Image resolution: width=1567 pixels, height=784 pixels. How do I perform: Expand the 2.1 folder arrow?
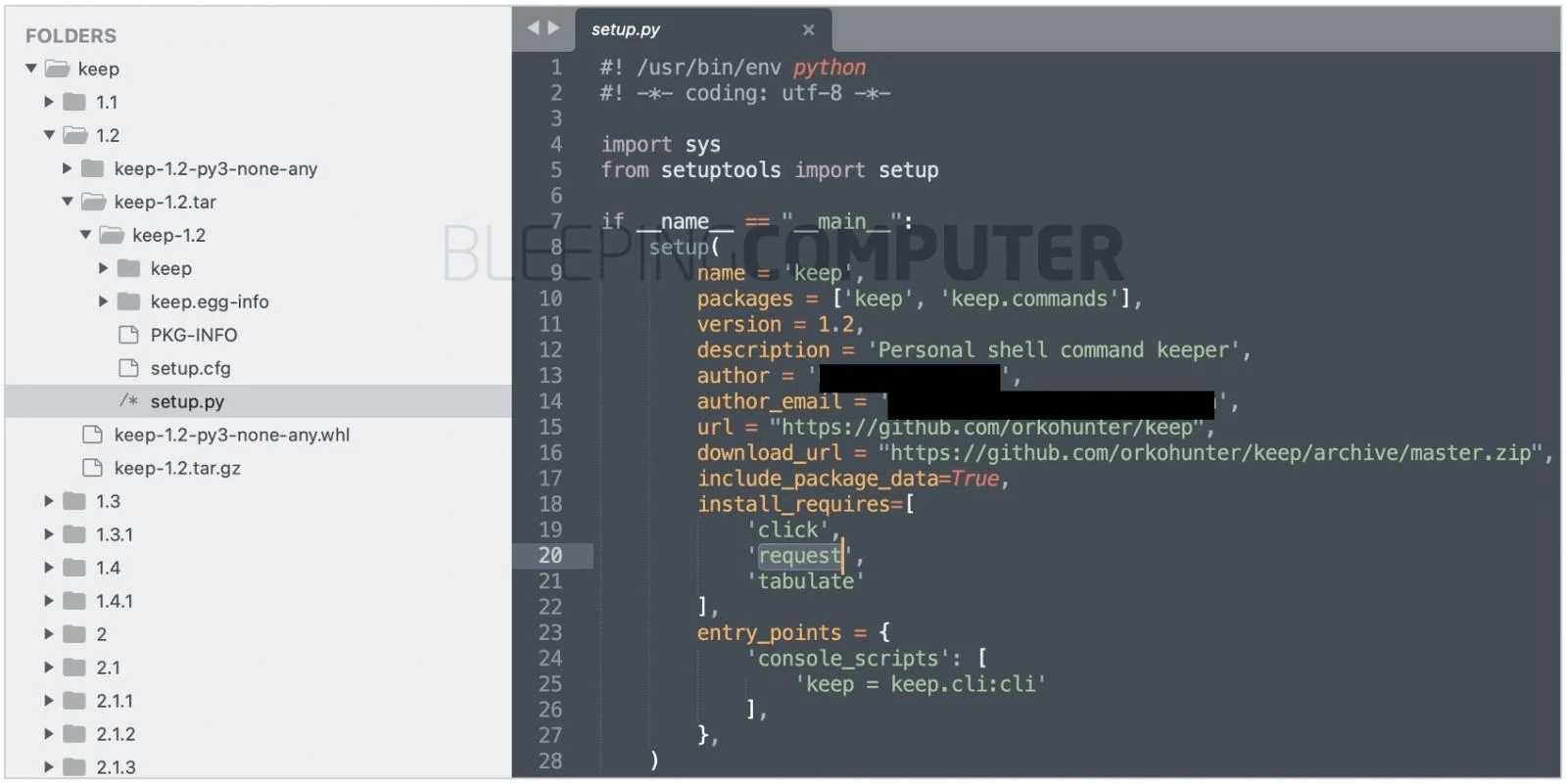(x=49, y=668)
